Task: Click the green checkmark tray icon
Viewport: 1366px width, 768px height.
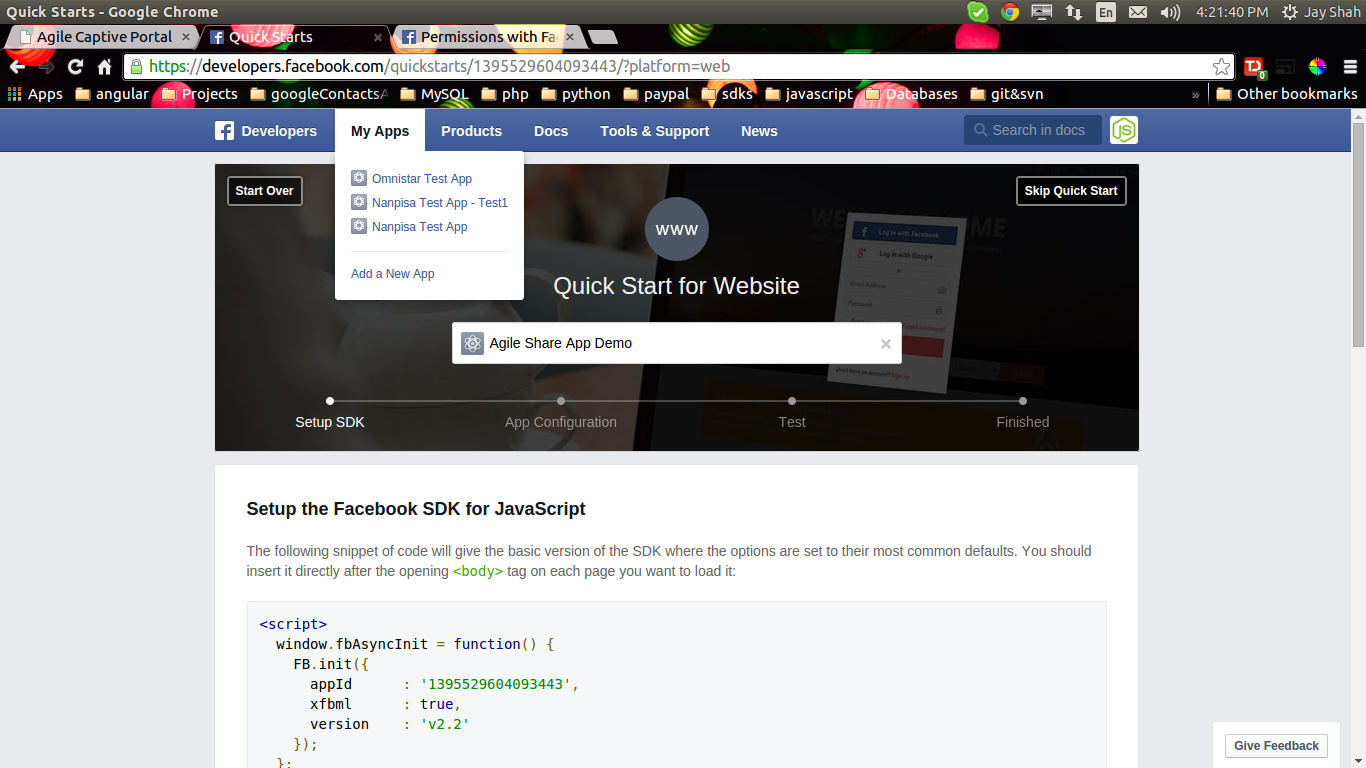Action: pos(978,12)
